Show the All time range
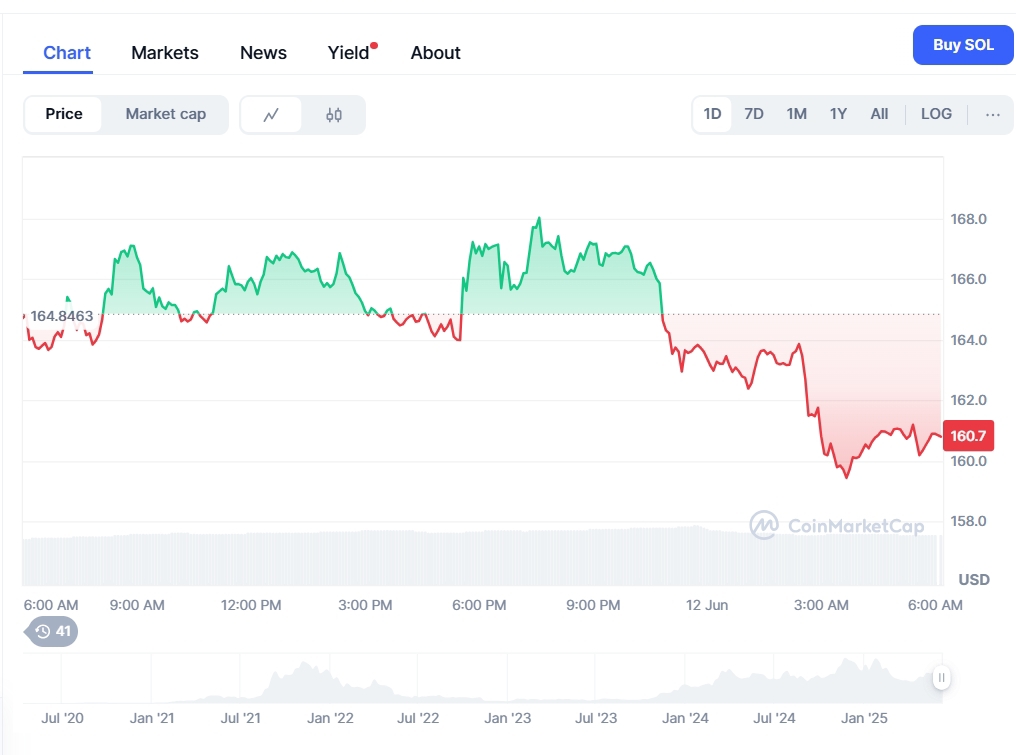The width and height of the screenshot is (1016, 755). (879, 114)
